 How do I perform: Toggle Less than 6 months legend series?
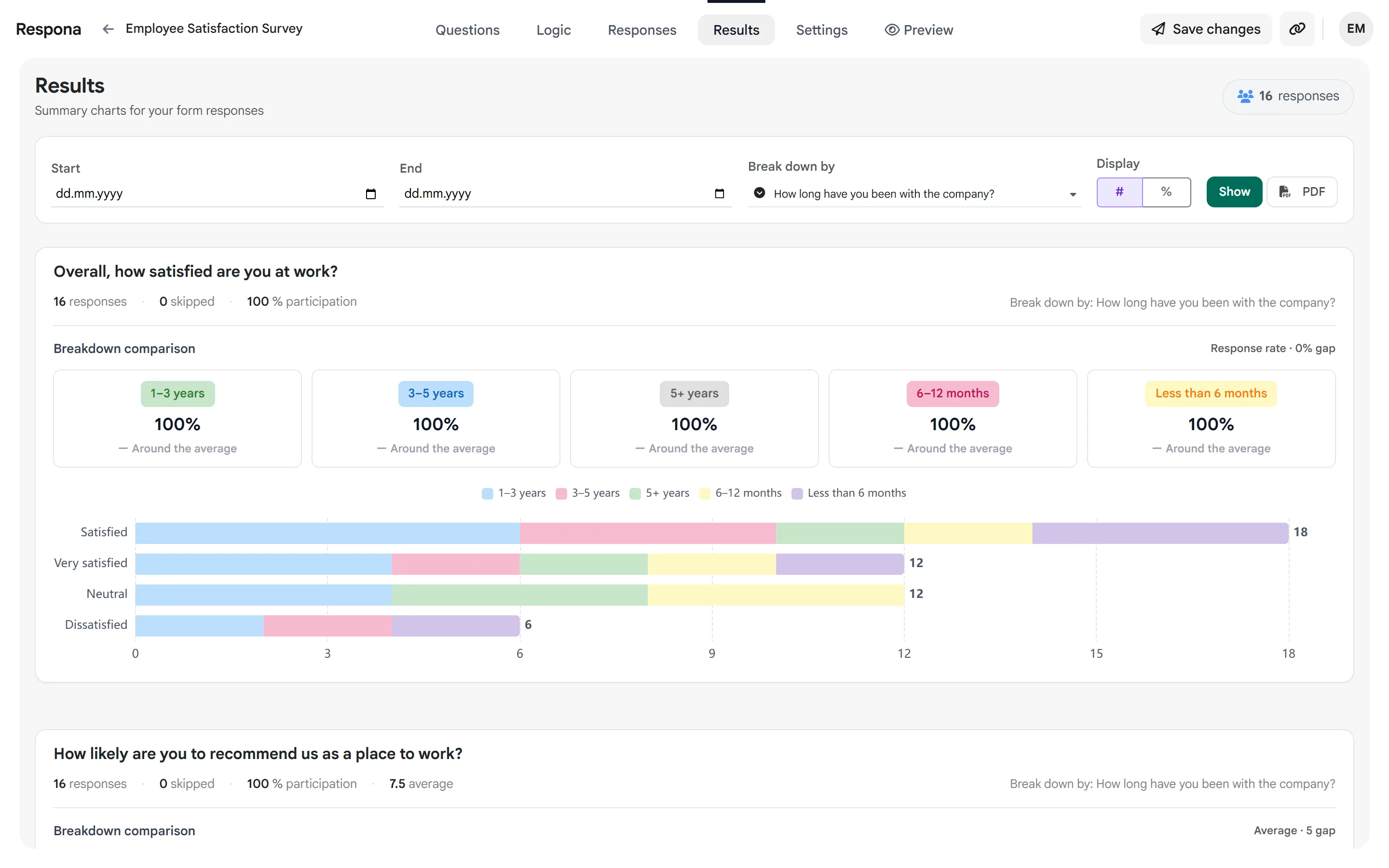click(x=849, y=493)
